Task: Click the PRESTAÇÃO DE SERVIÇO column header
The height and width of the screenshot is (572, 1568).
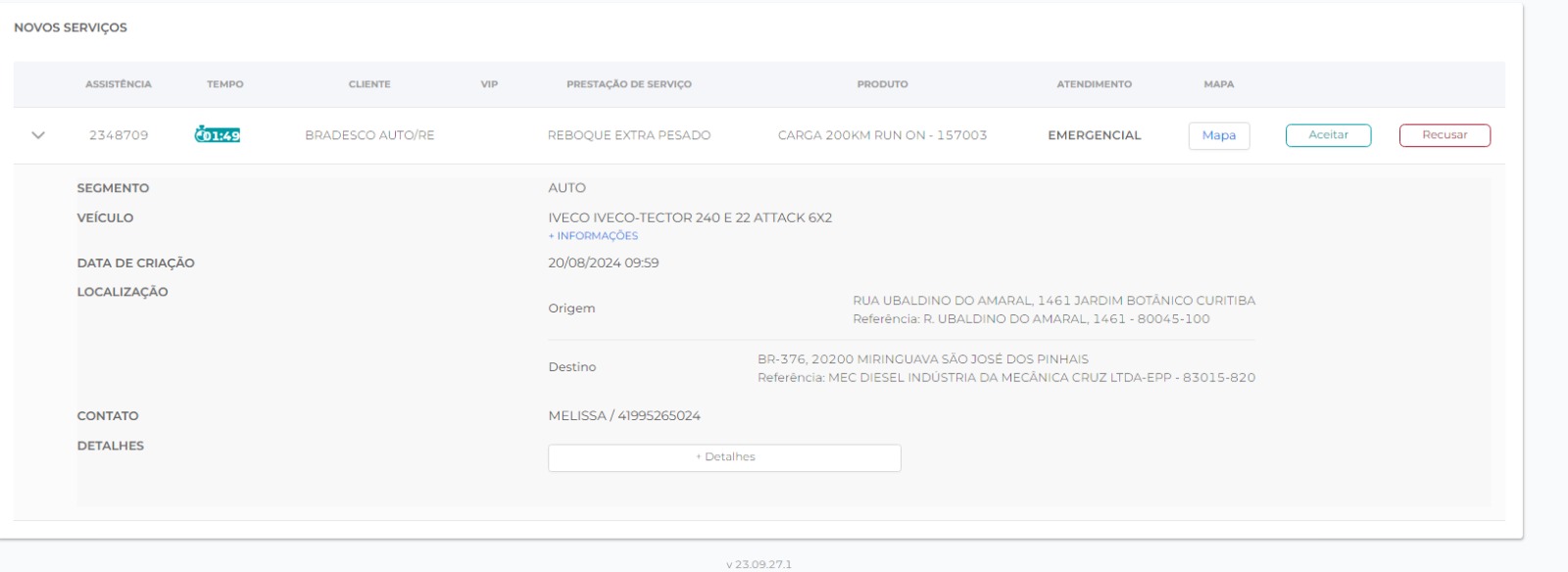Action: tap(629, 84)
